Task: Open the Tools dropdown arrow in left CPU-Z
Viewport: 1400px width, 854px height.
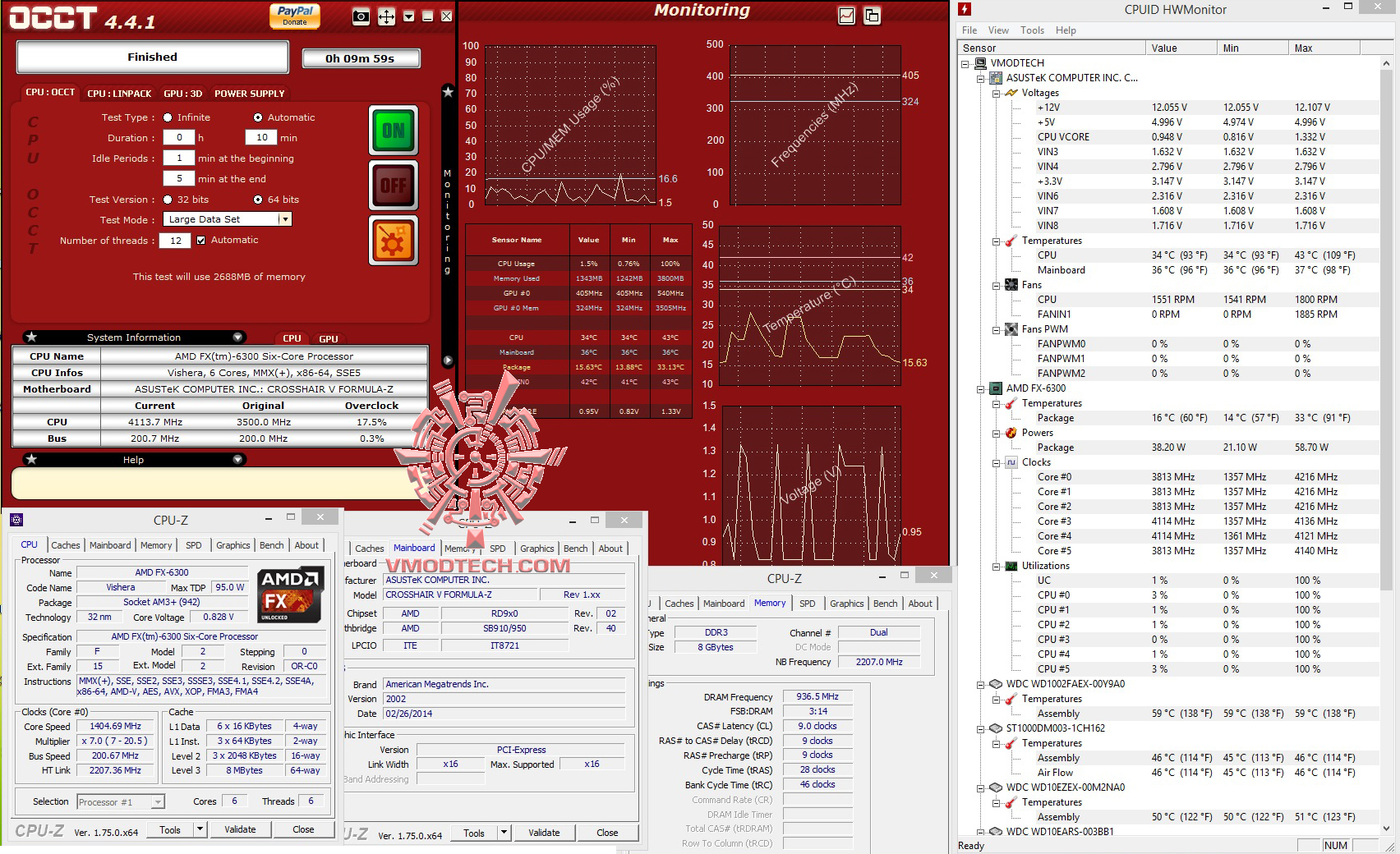Action: pos(200,829)
